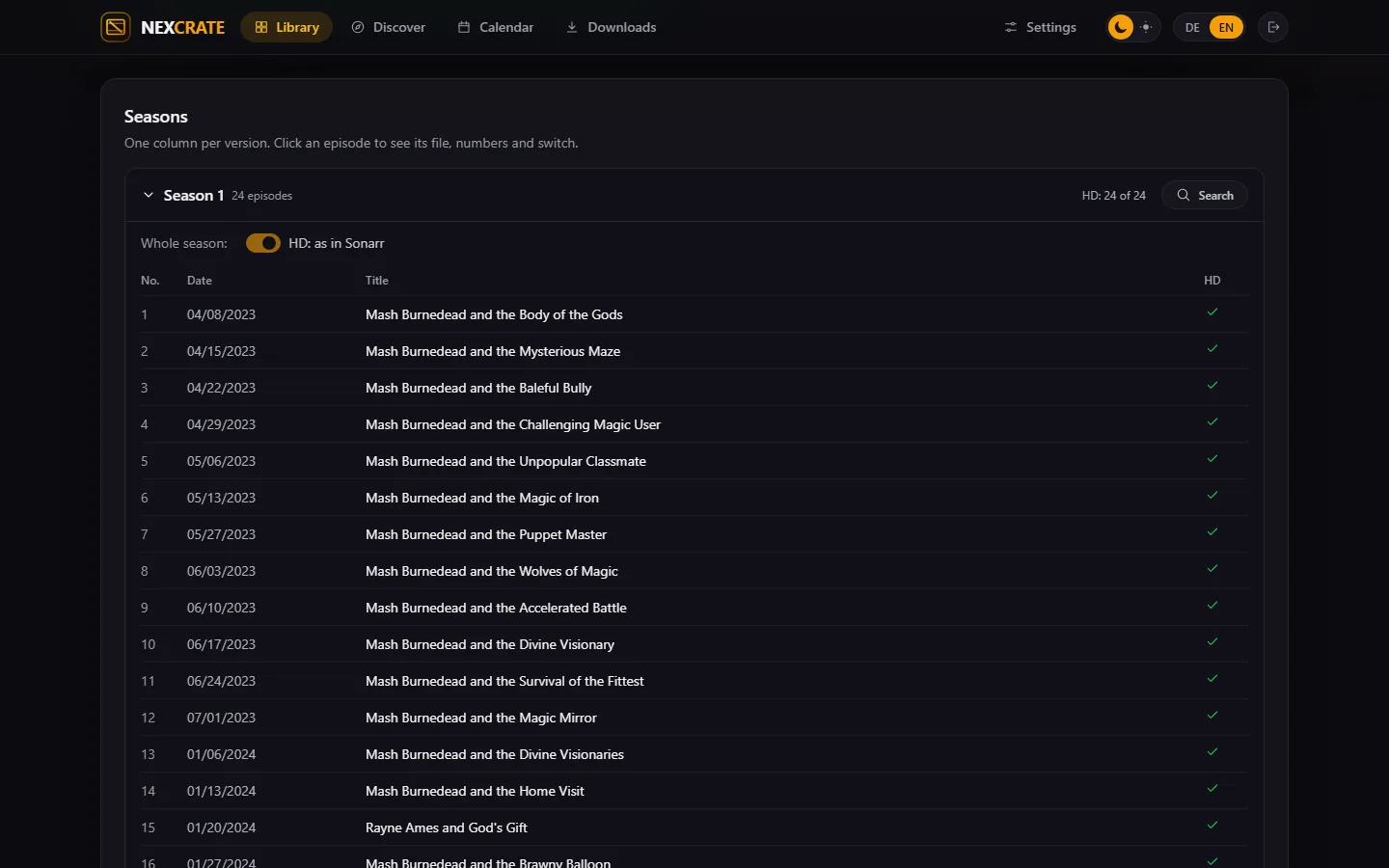Click the Search button in Season 1
Screen dimensions: 1389x868
click(x=1205, y=195)
